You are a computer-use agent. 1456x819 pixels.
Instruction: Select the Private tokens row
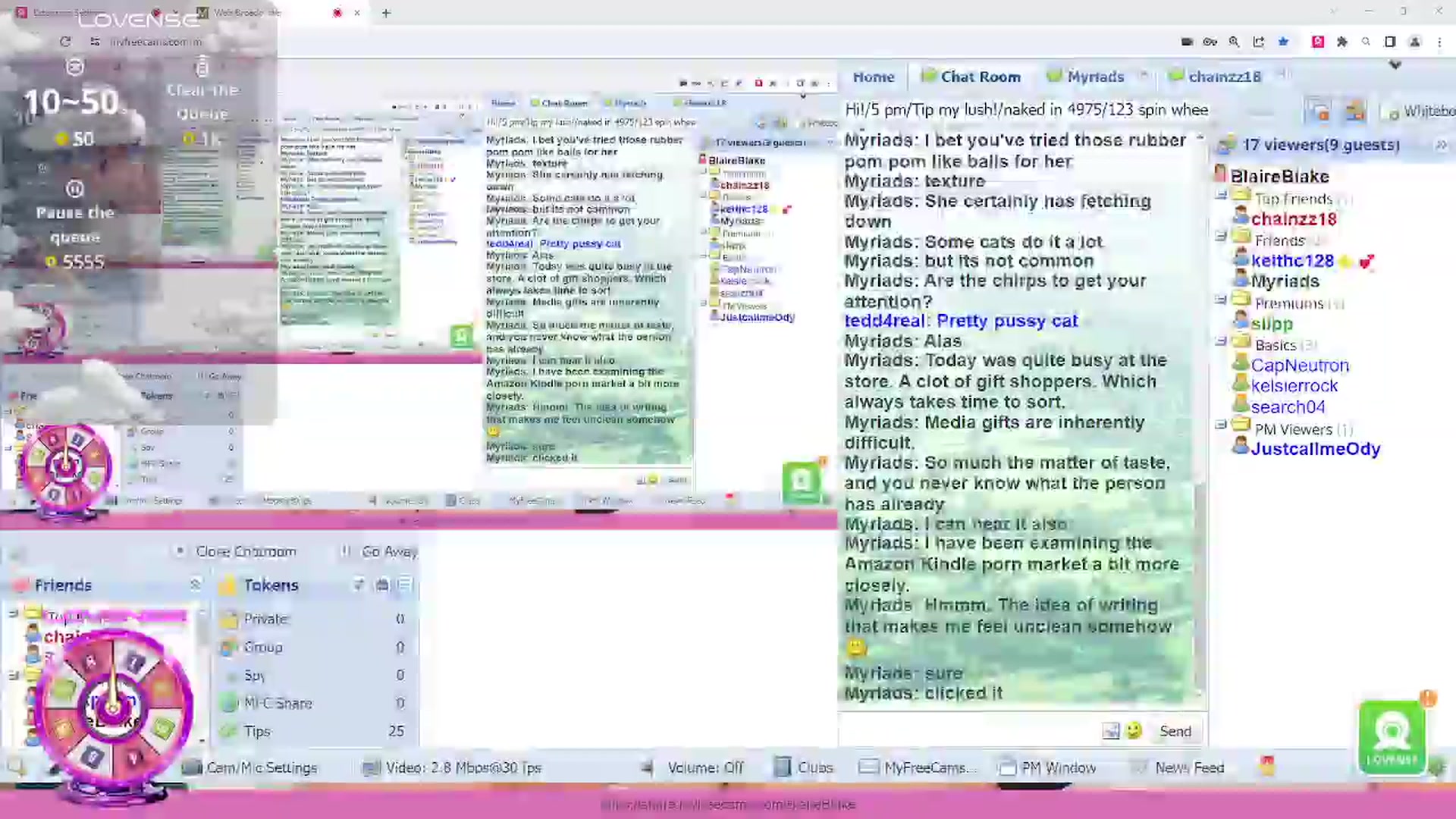pos(314,619)
